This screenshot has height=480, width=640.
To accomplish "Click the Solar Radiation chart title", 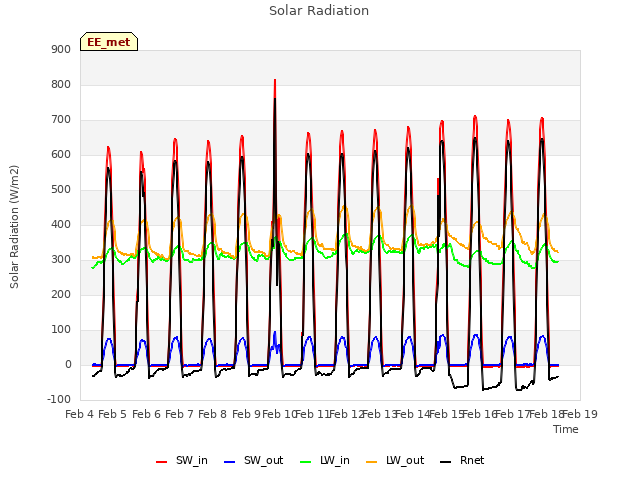I will tap(319, 11).
